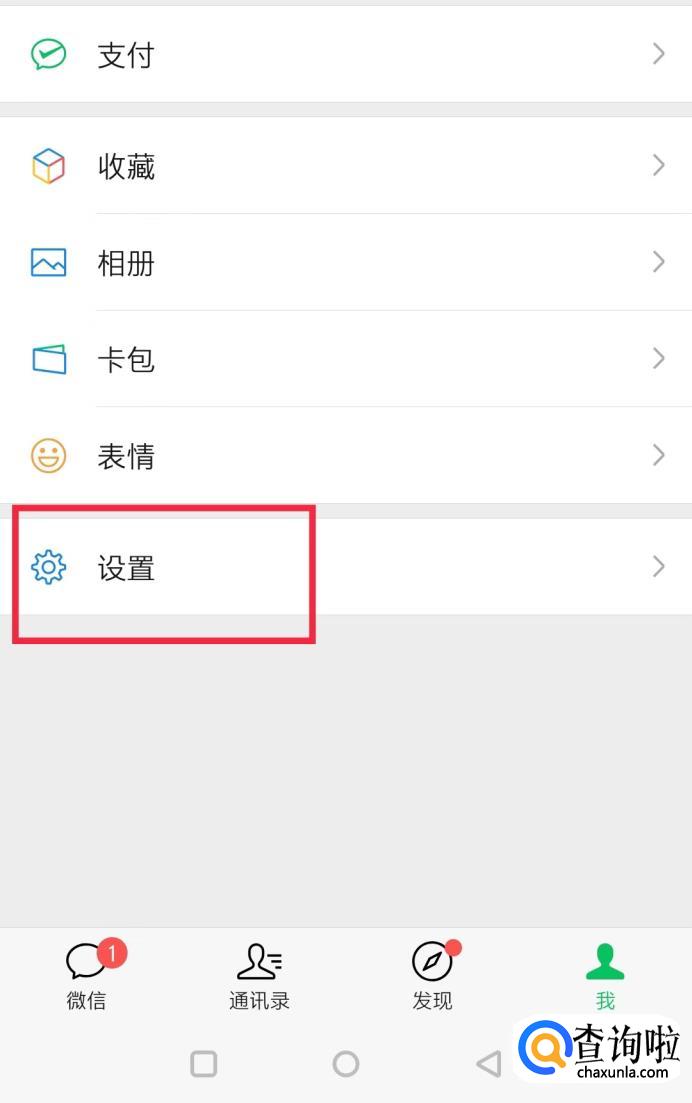Tap the 发现 compass icon
This screenshot has height=1103, width=692.
click(x=432, y=961)
